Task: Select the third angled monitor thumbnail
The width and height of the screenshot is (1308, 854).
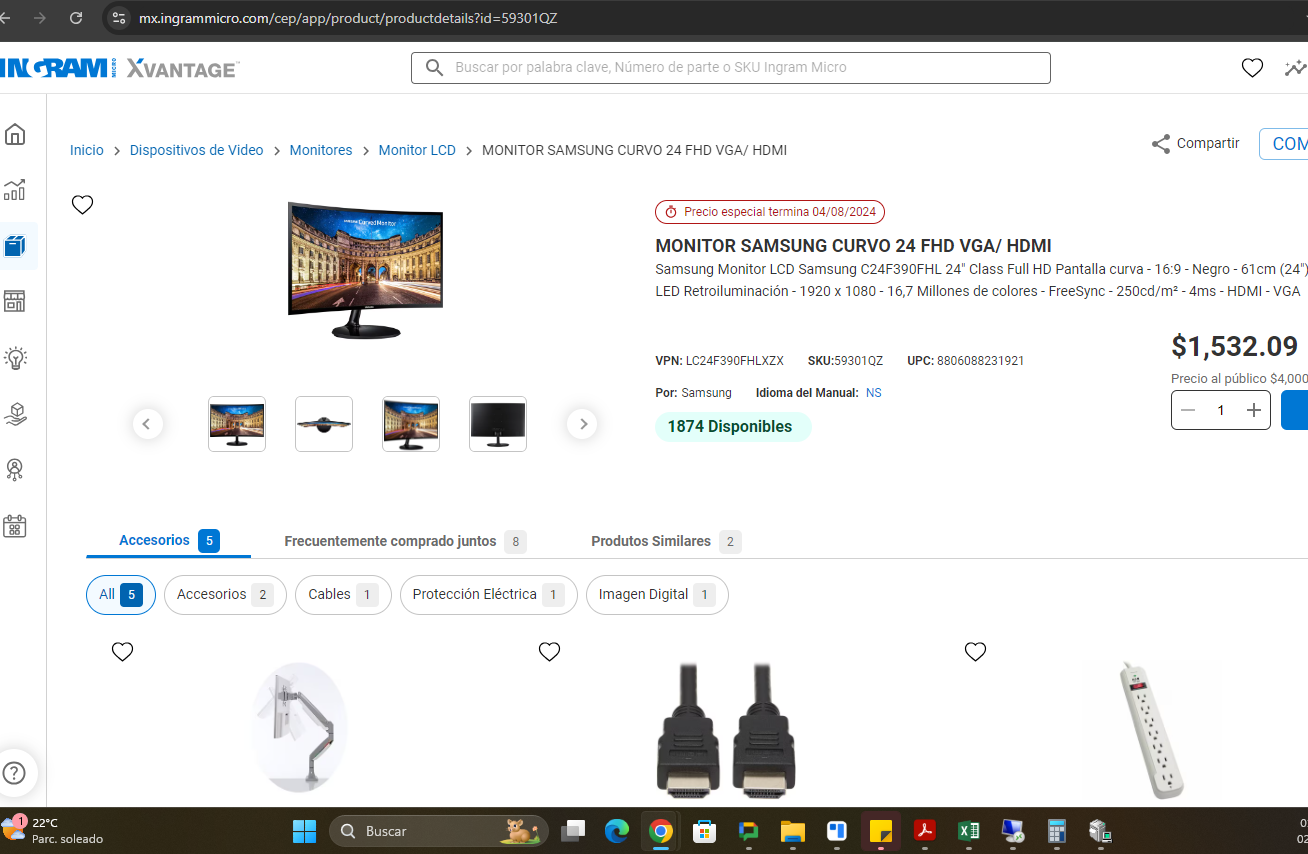Action: 411,424
